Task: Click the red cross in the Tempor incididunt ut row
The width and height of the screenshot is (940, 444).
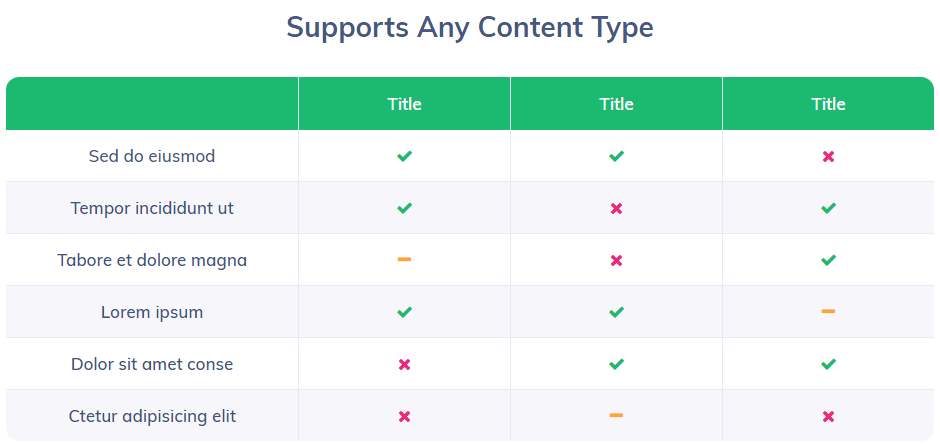Action: (616, 209)
